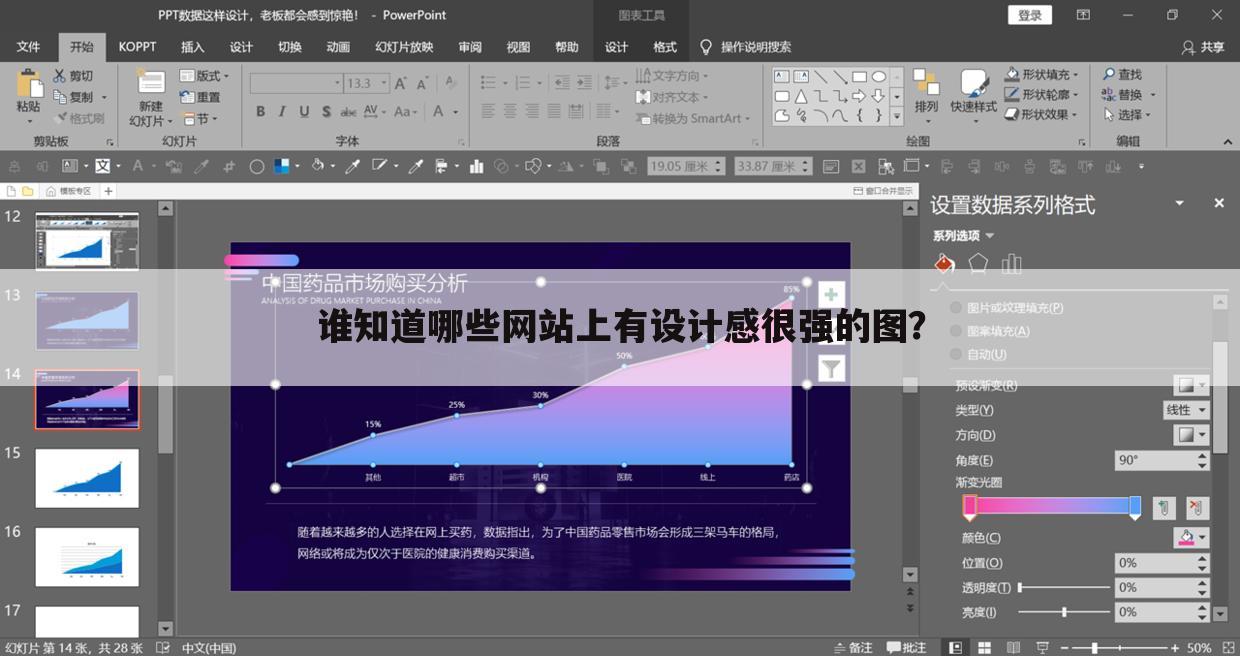Image resolution: width=1240 pixels, height=656 pixels.
Task: Click quick-access bar chart icon
Action: coord(477,166)
